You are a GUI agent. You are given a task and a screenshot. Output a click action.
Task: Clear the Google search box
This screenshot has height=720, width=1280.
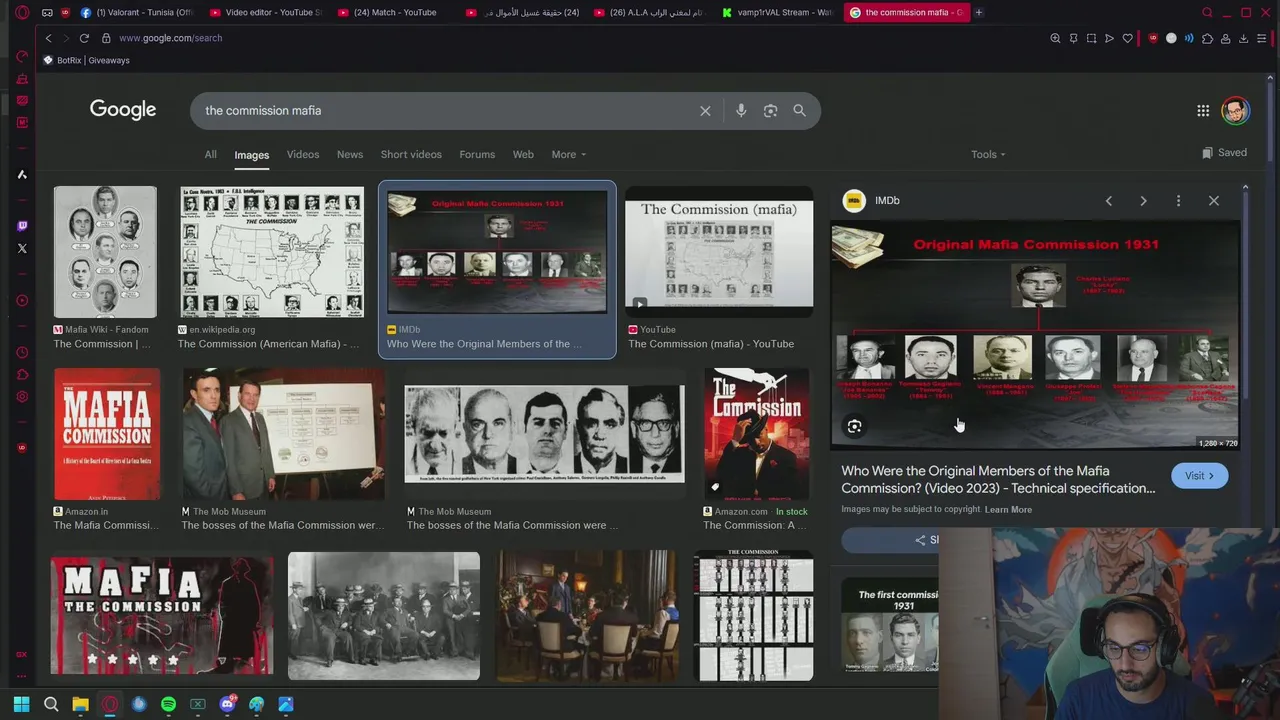(x=705, y=111)
